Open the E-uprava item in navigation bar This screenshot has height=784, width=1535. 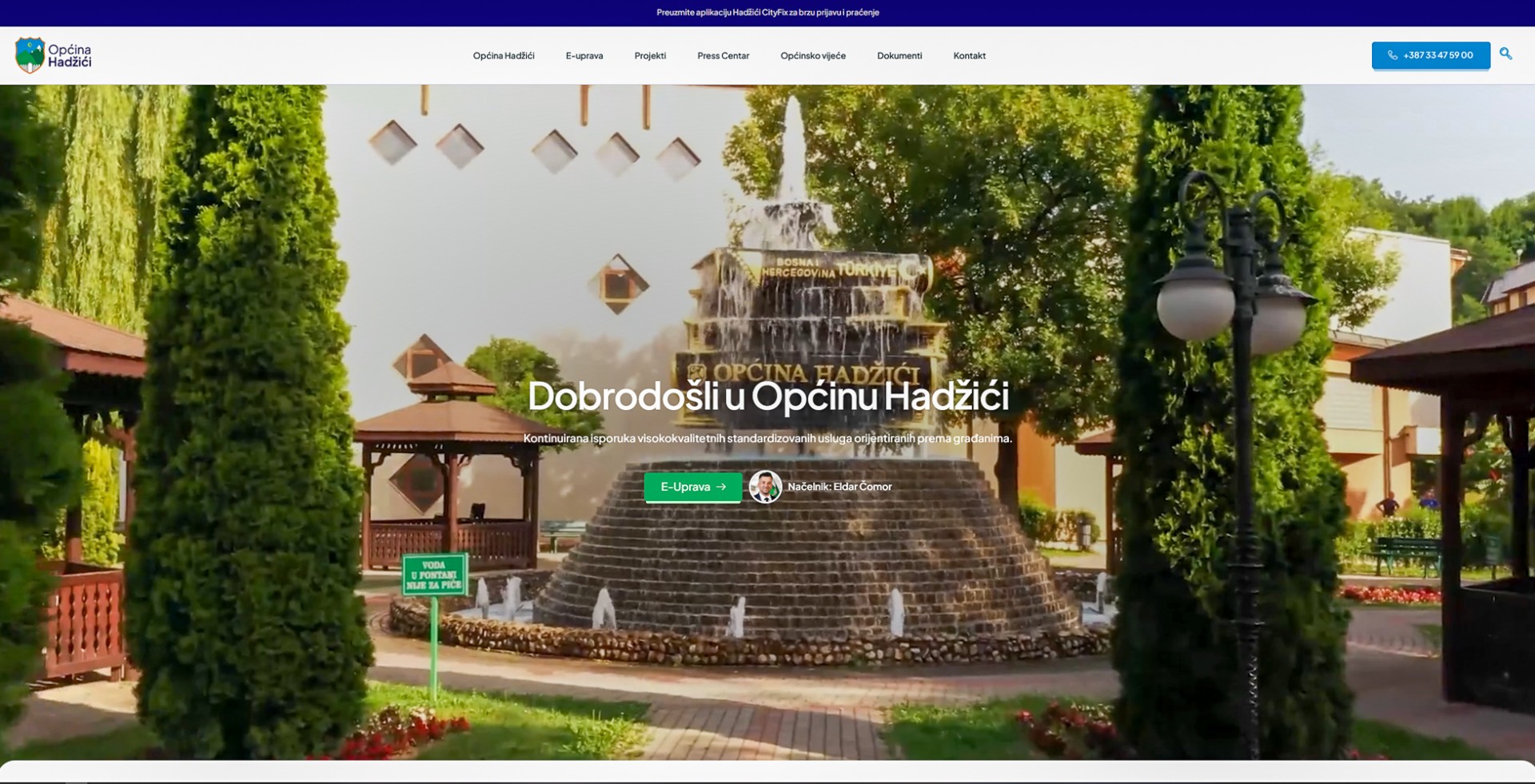point(584,56)
